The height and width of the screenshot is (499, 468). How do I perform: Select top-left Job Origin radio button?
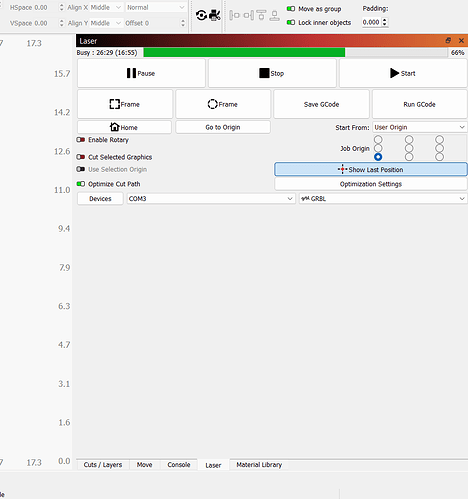(378, 139)
